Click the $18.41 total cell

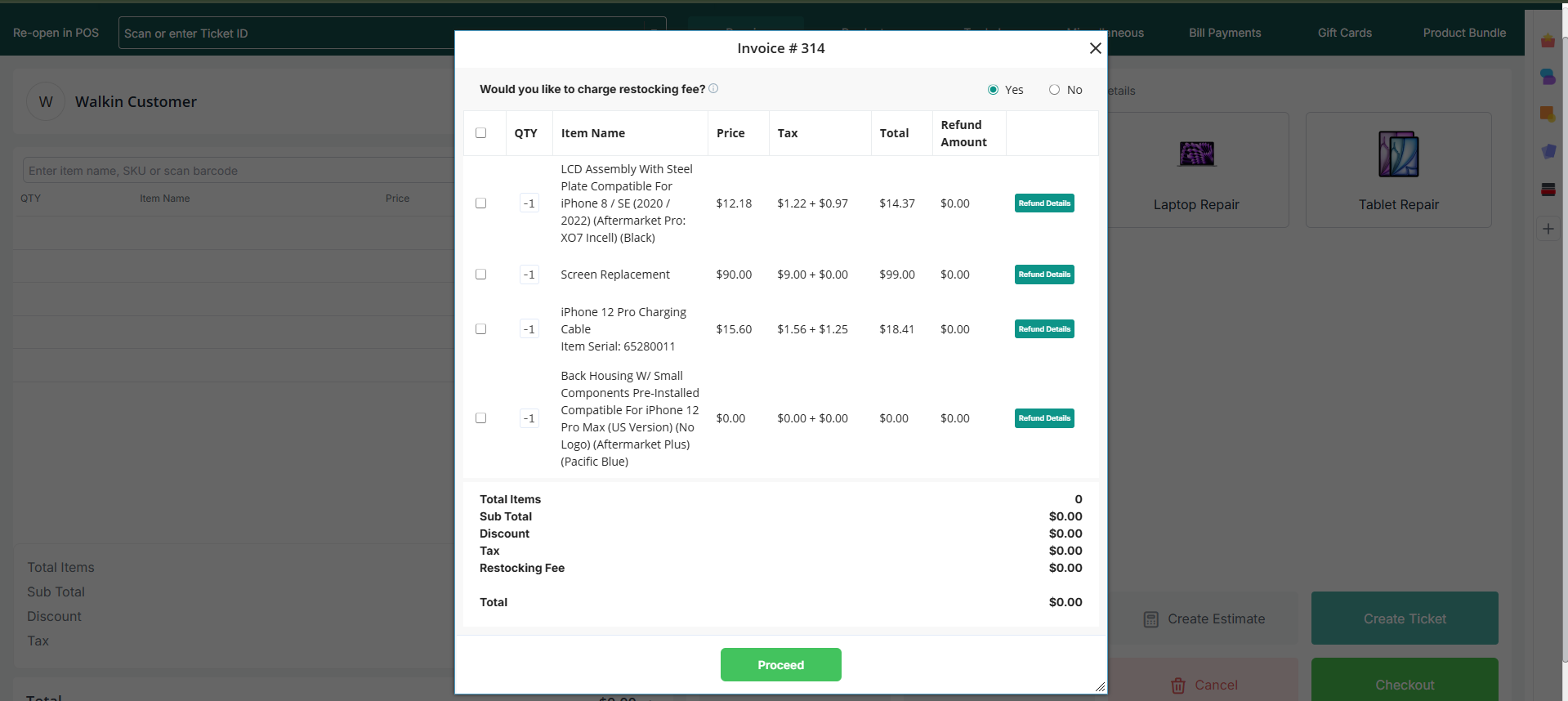coord(896,329)
